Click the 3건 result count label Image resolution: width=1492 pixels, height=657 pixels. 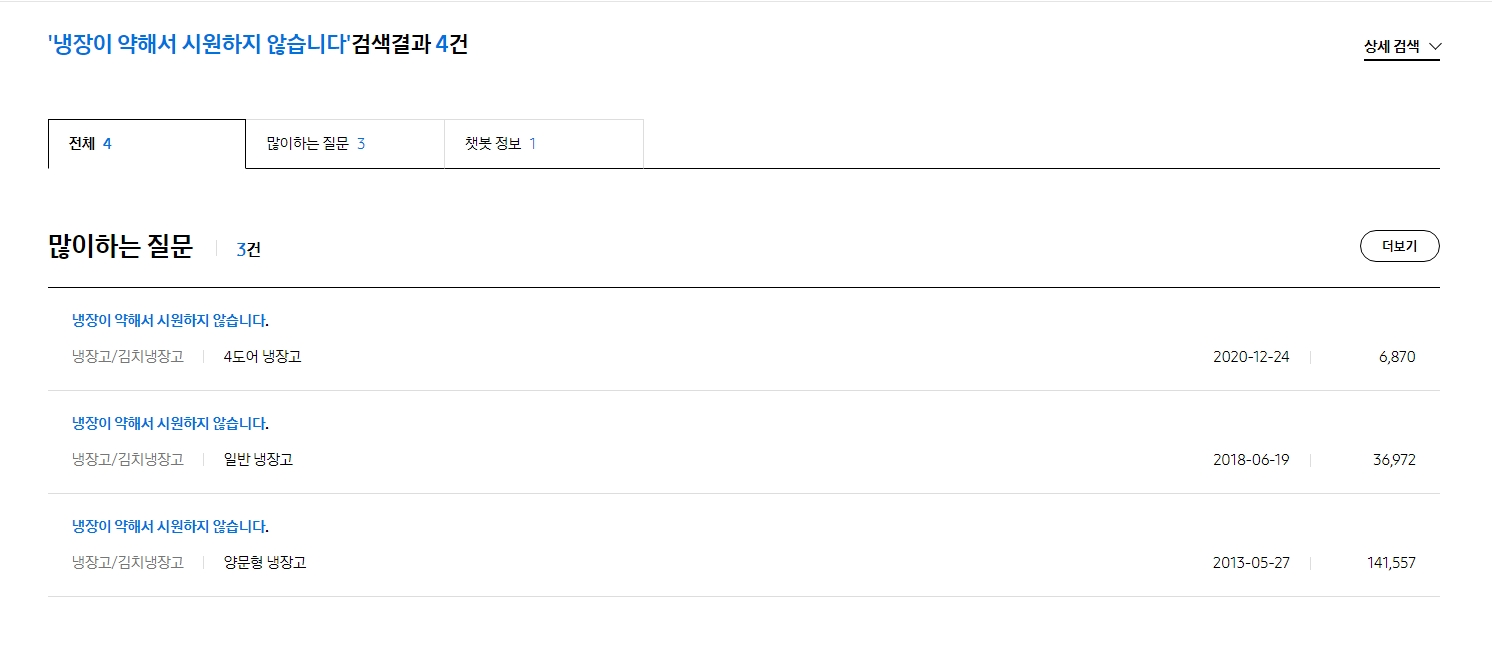pos(249,248)
